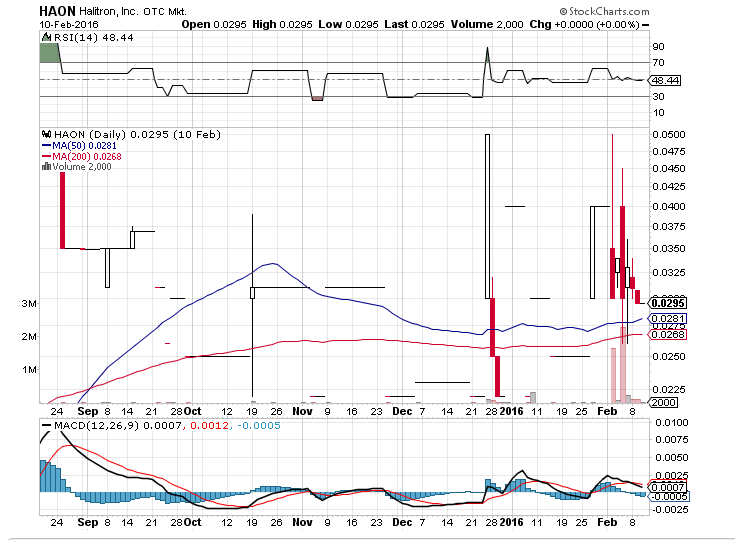Click the blue 0.0281 MA tag on axis
Viewport: 735px width, 540px height.
668,319
